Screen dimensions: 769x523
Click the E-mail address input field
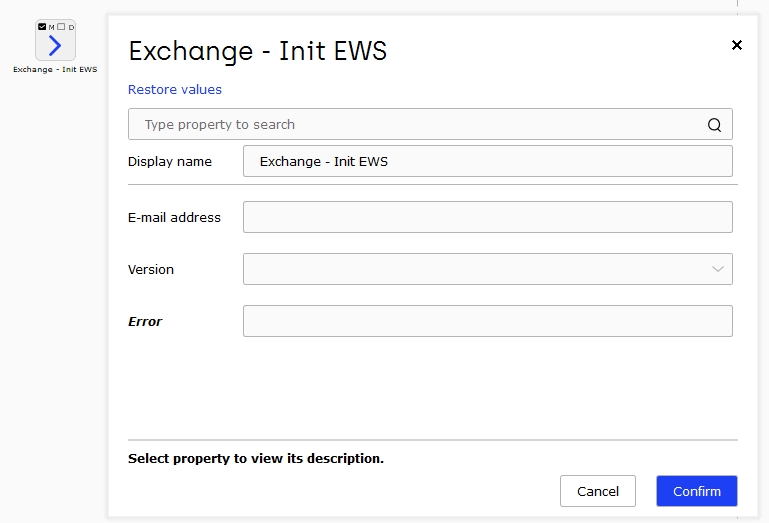487,217
